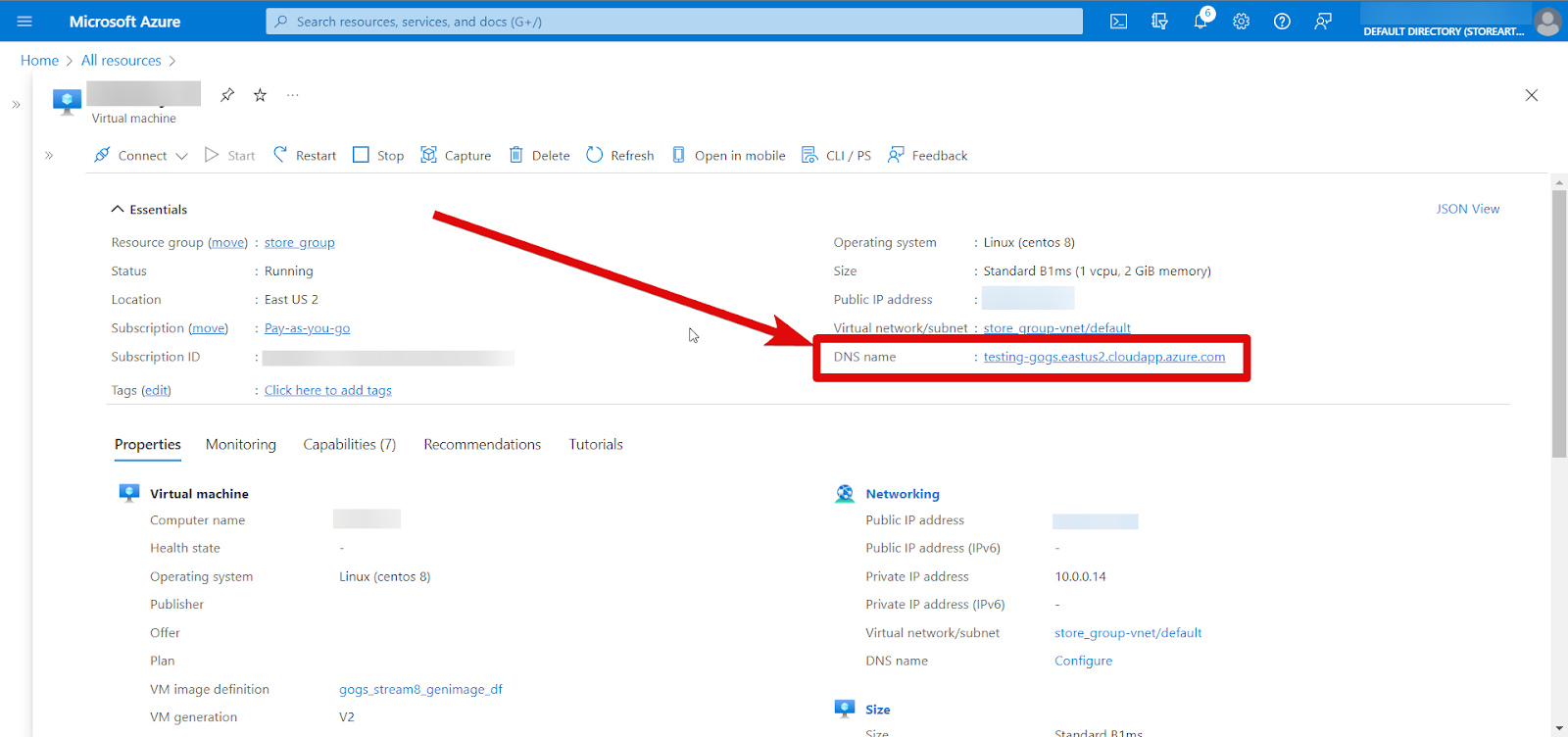1568x737 pixels.
Task: Focus the search resources box
Action: tap(674, 22)
